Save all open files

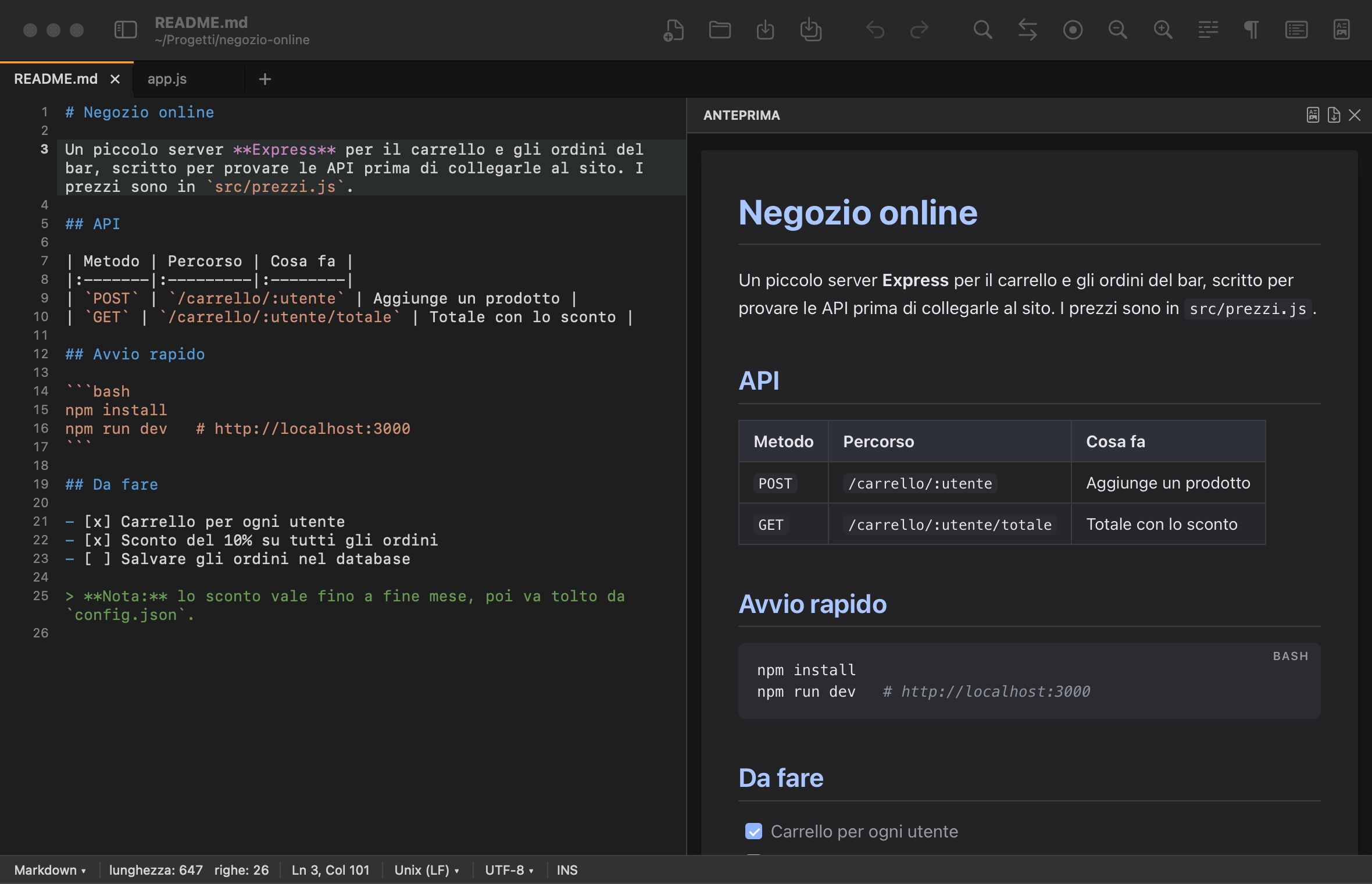tap(810, 30)
